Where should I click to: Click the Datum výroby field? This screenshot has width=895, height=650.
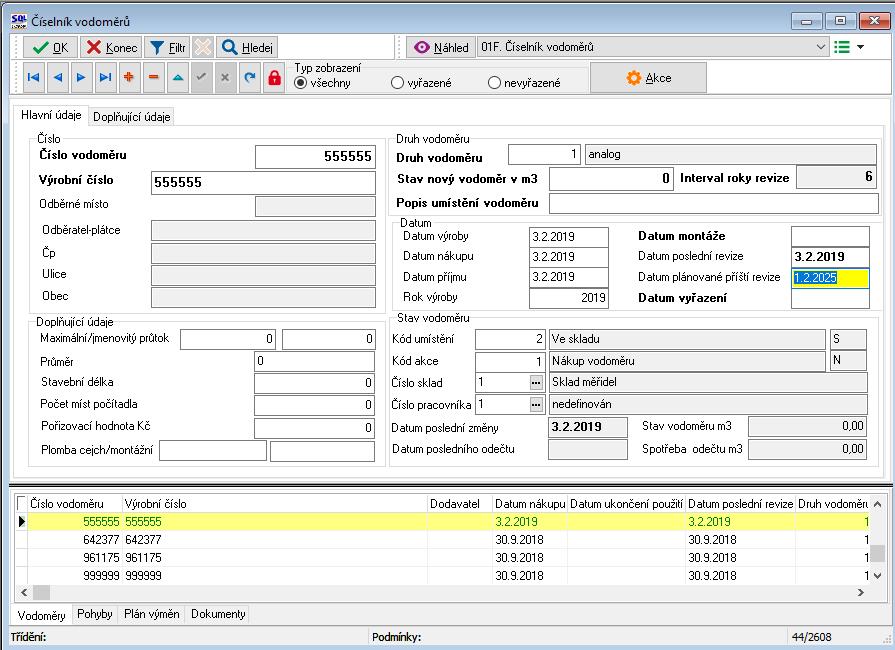pos(569,237)
